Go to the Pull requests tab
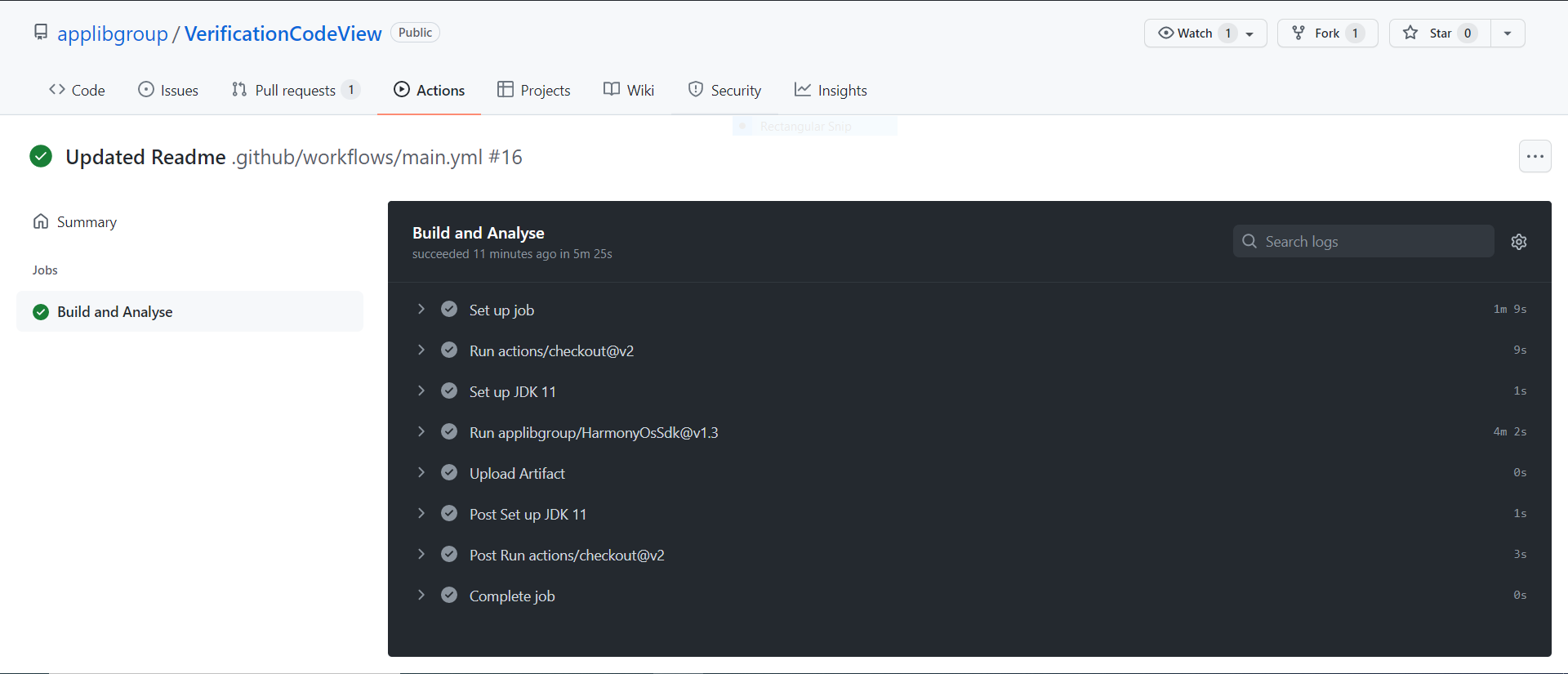 tap(296, 90)
